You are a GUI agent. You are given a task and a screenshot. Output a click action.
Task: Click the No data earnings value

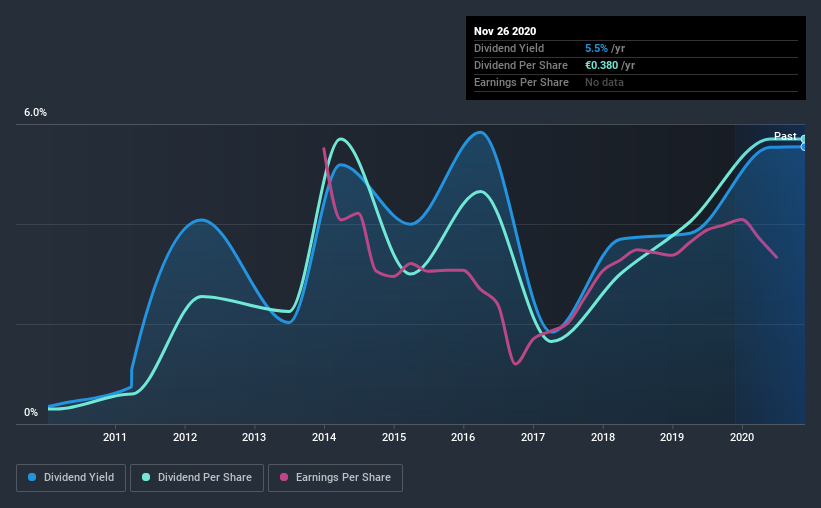click(x=604, y=82)
